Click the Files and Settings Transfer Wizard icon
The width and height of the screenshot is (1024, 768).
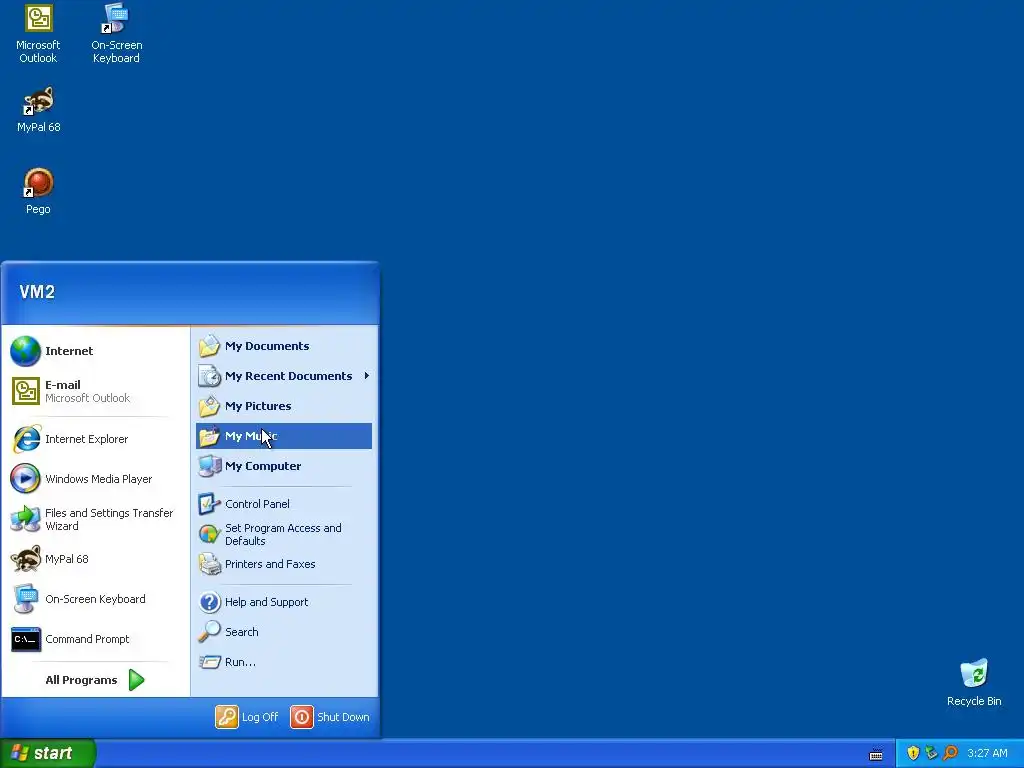[x=25, y=519]
